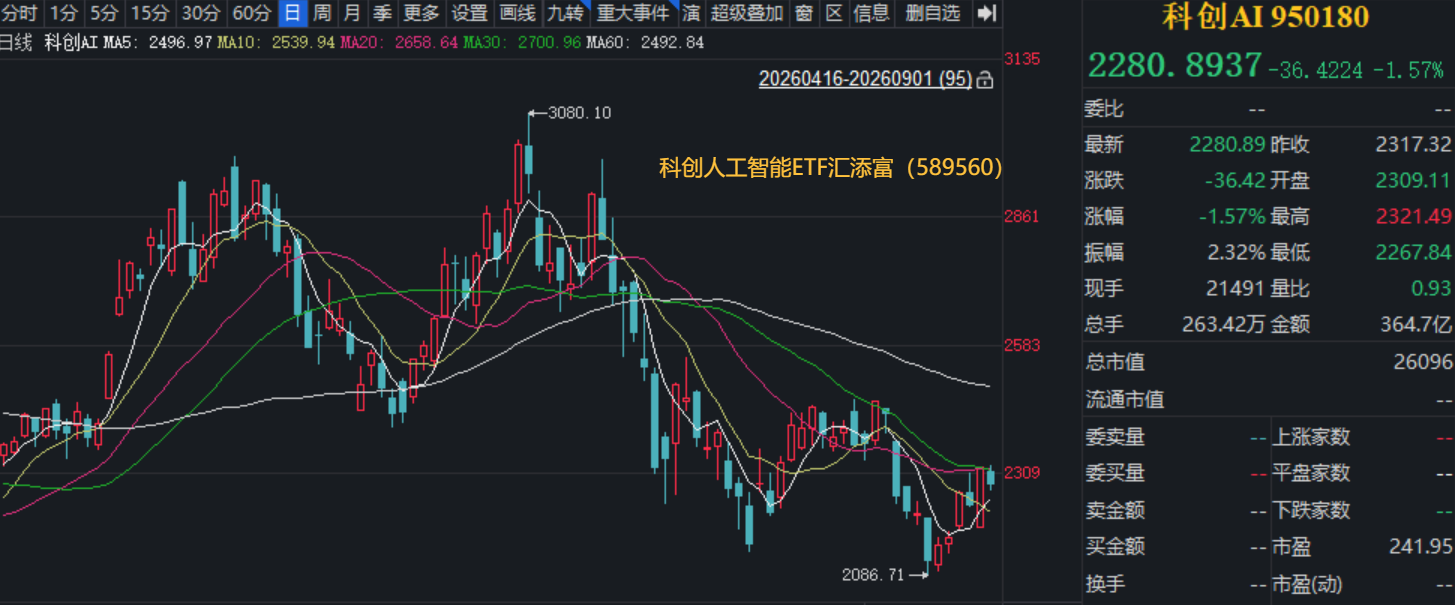Open the 更多 more periods menu
The width and height of the screenshot is (1455, 605).
[421, 13]
